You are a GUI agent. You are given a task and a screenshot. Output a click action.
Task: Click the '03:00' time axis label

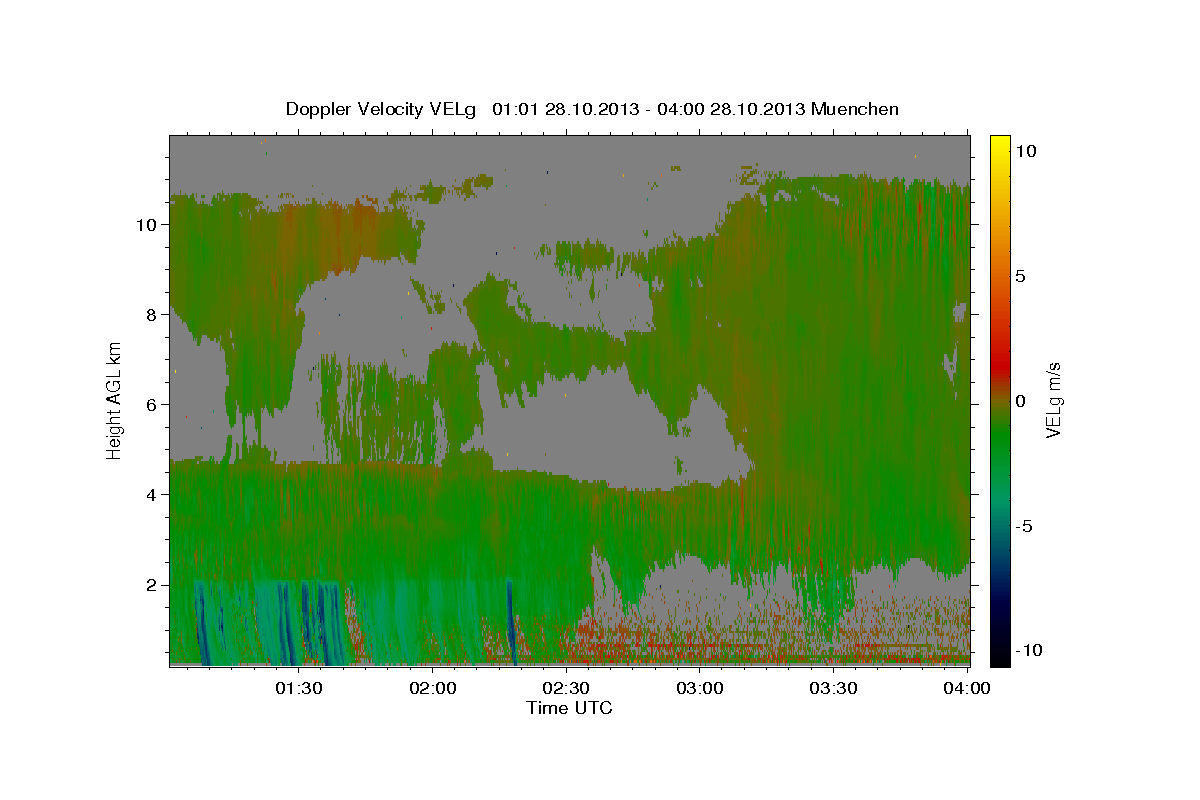point(700,688)
